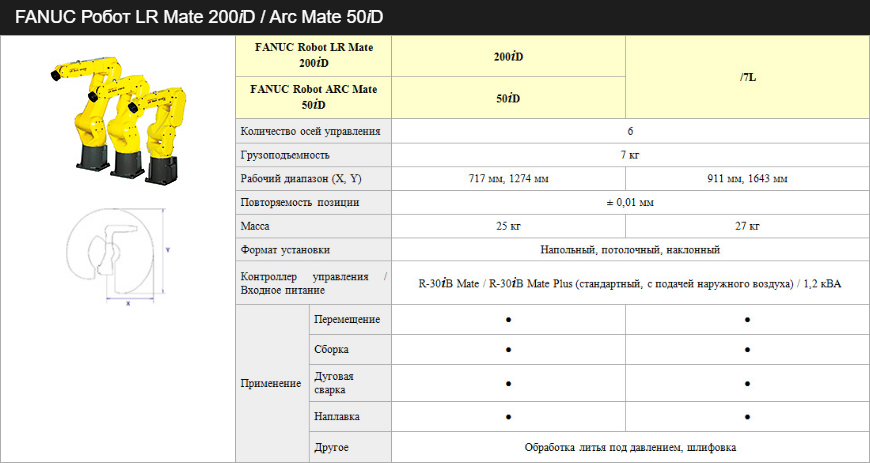Click the 717 мм, 1274 мм range value
This screenshot has height=463, width=870.
[x=508, y=179]
